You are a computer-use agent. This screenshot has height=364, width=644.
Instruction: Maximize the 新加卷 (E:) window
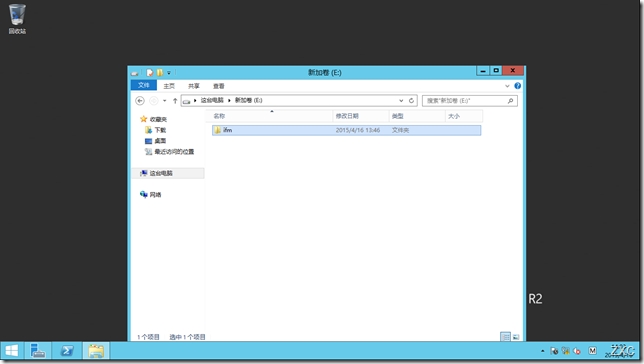click(496, 71)
